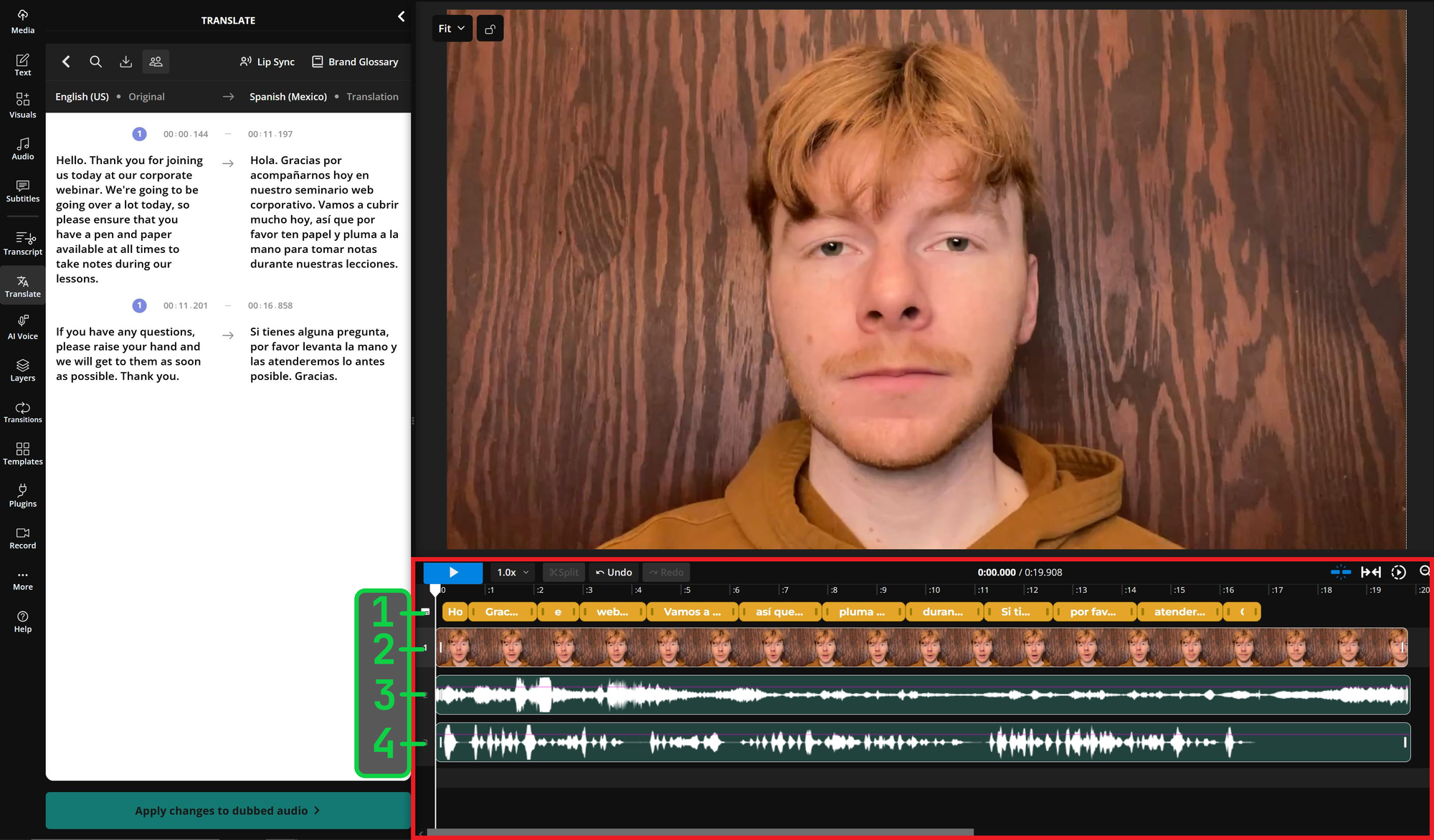Image resolution: width=1434 pixels, height=840 pixels.
Task: Click the Record sidebar icon
Action: [x=22, y=538]
